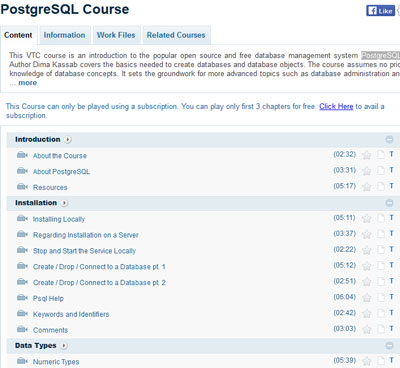Open notes page icon for Create/Drop pt. 2

point(381,282)
